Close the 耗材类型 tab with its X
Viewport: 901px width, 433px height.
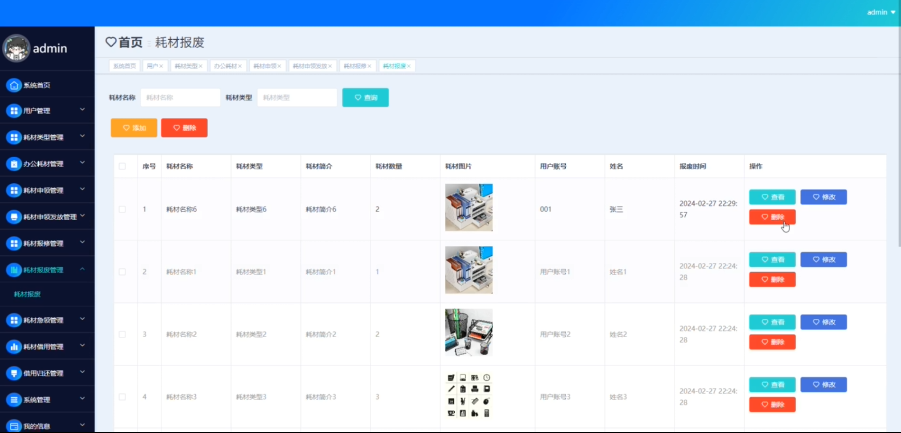tap(201, 66)
